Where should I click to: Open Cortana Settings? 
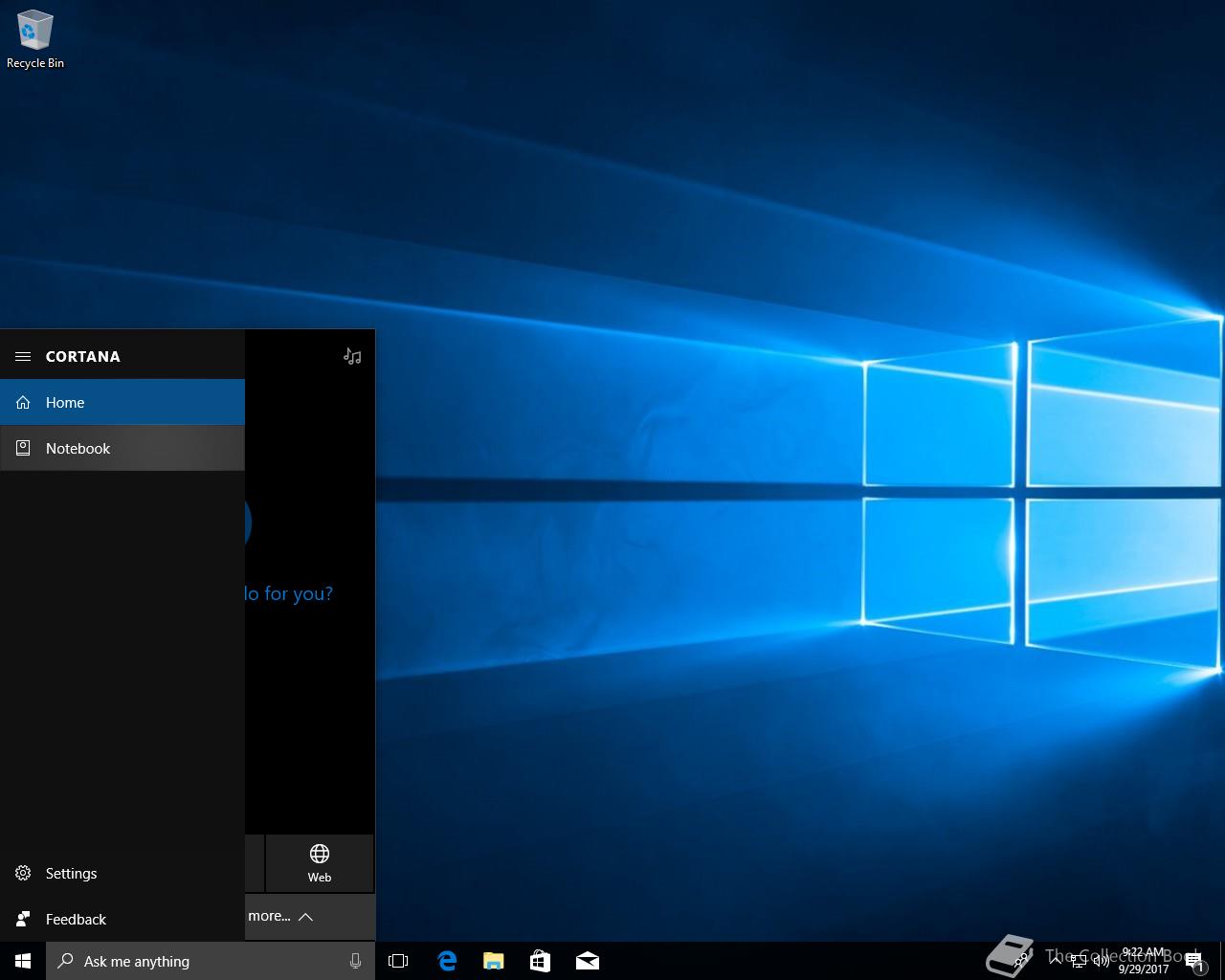(x=71, y=873)
